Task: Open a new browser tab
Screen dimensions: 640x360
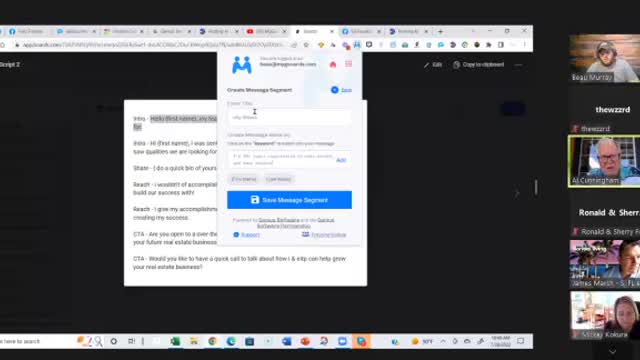Action: click(440, 31)
